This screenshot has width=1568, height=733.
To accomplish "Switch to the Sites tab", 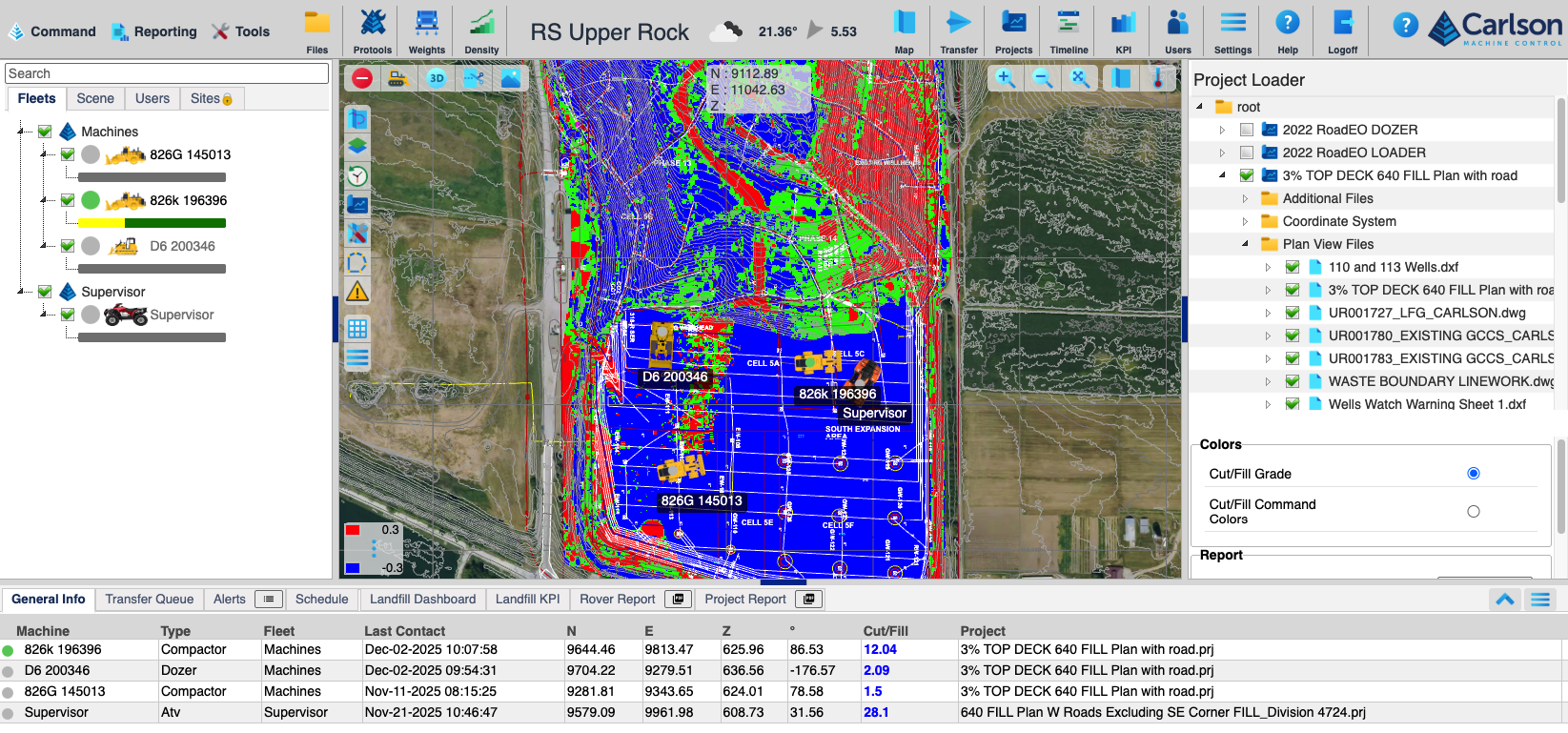I will coord(212,98).
